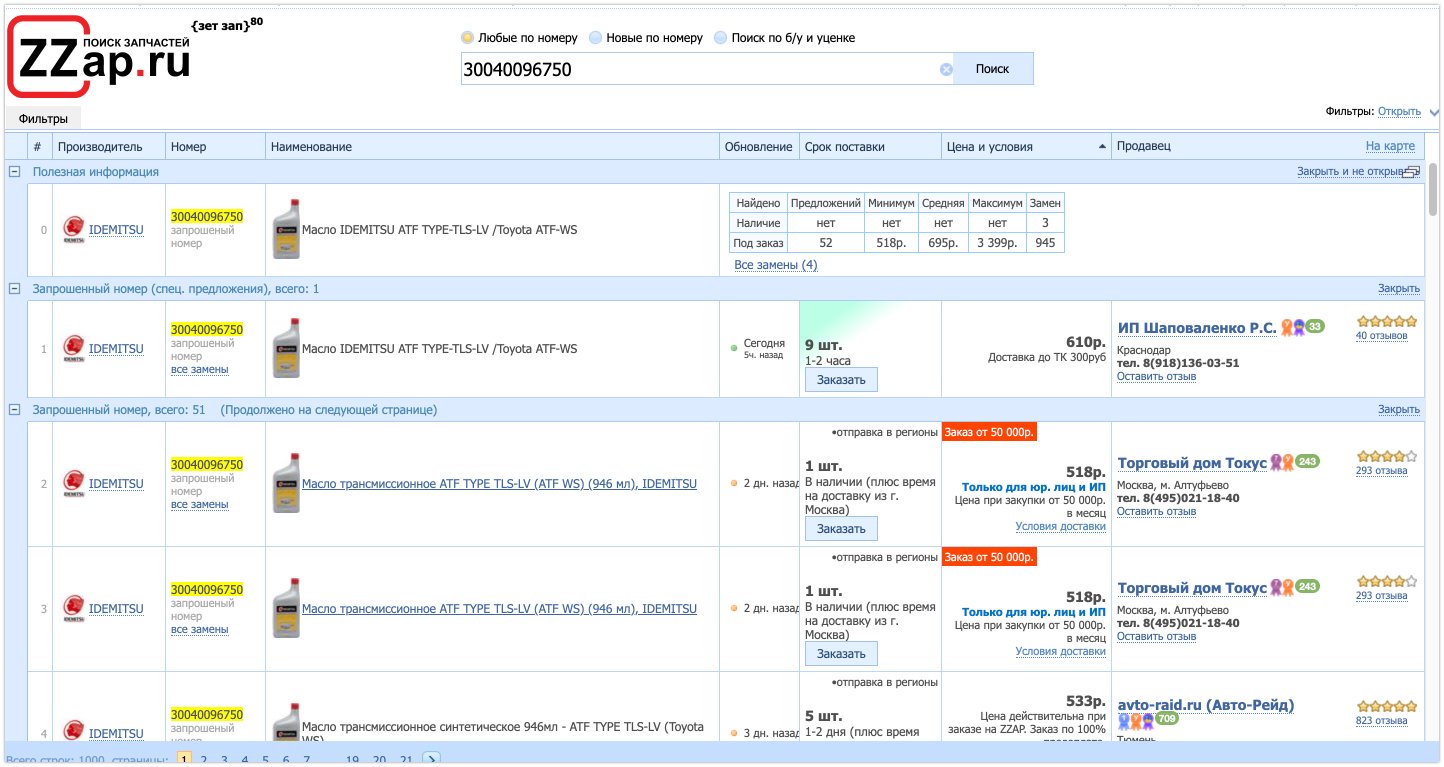Collapse the Полезная информация section
1444x767 pixels.
click(x=14, y=172)
